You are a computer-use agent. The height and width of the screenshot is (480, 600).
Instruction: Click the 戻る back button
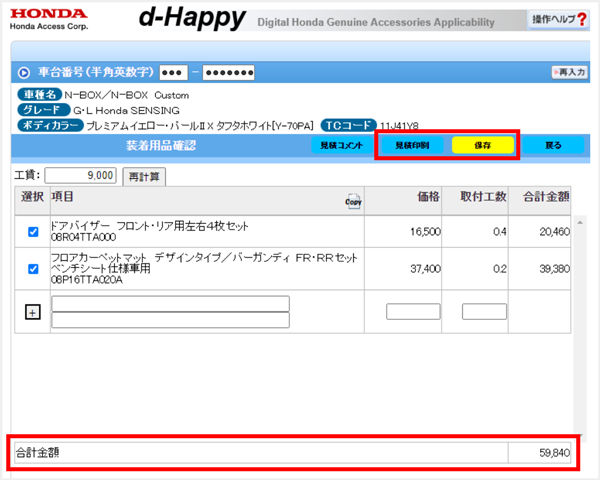553,145
